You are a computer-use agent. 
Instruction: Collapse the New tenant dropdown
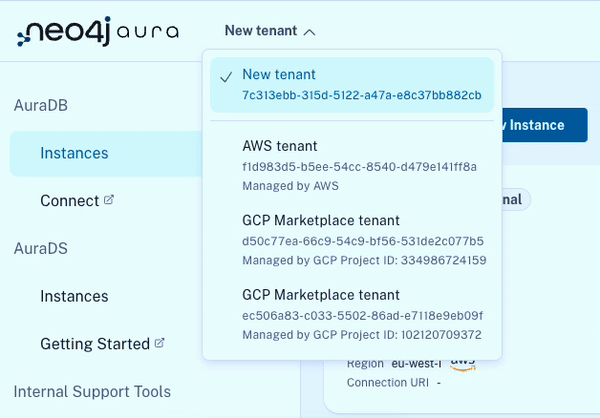(270, 31)
